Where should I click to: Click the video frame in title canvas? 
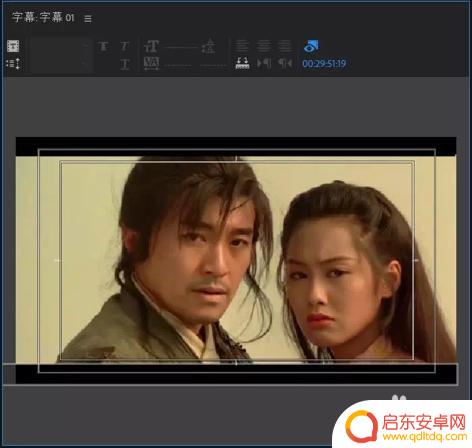click(x=236, y=260)
